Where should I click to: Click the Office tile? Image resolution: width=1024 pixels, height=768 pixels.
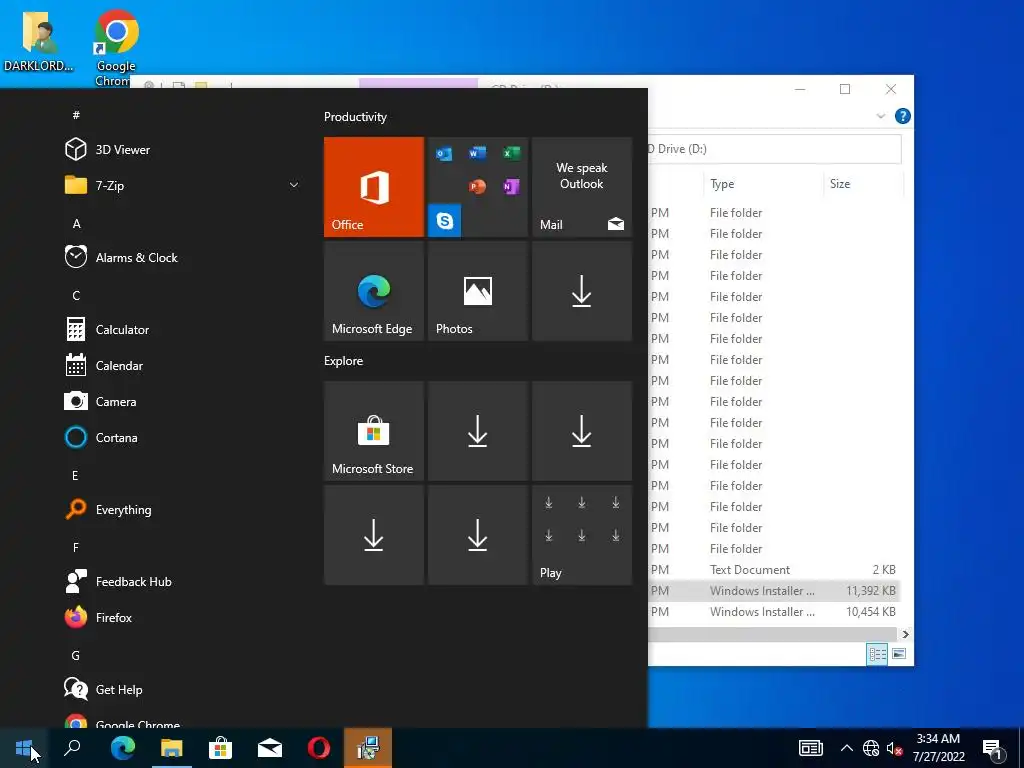(374, 187)
